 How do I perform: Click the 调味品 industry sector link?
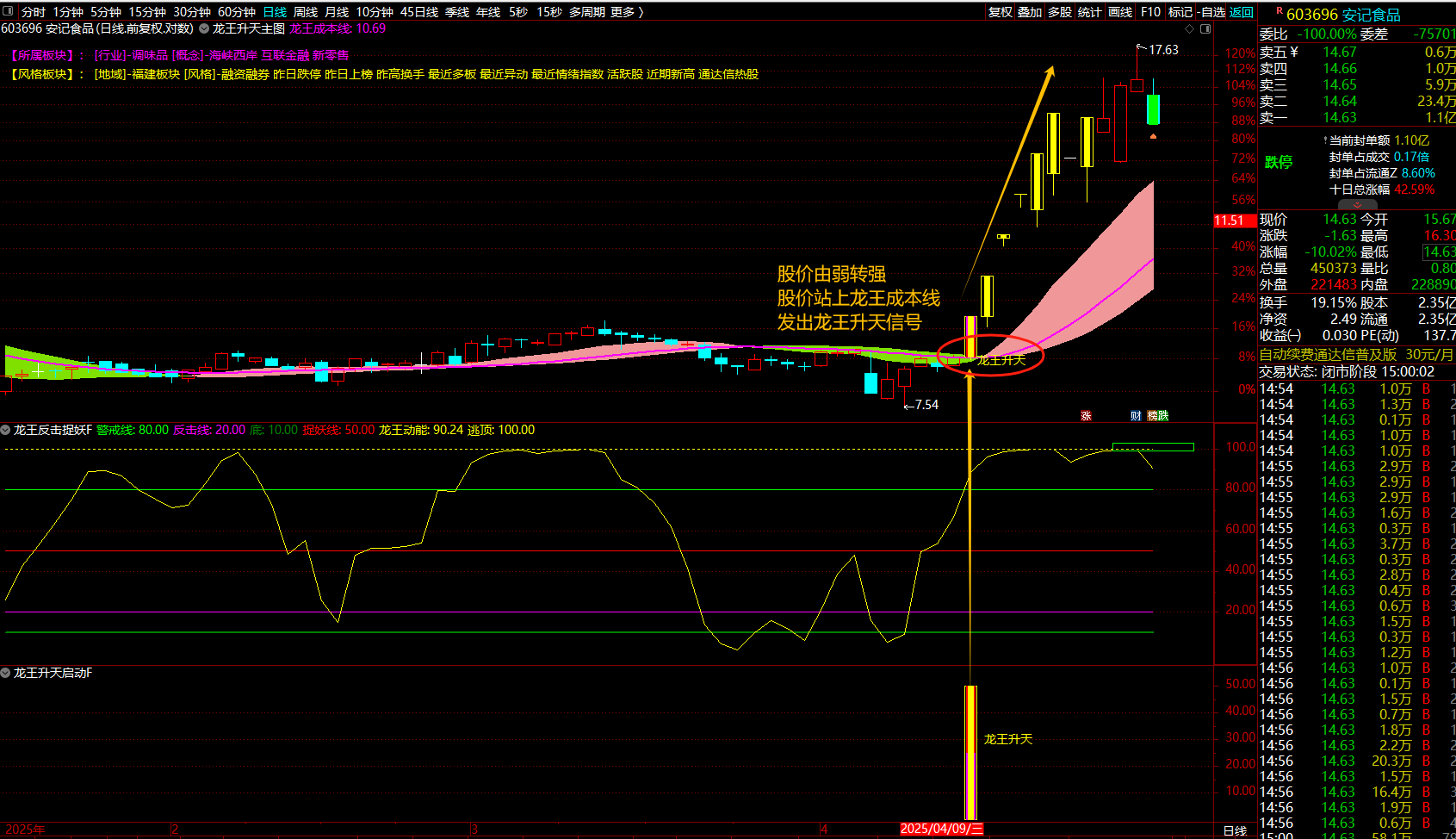(150, 55)
